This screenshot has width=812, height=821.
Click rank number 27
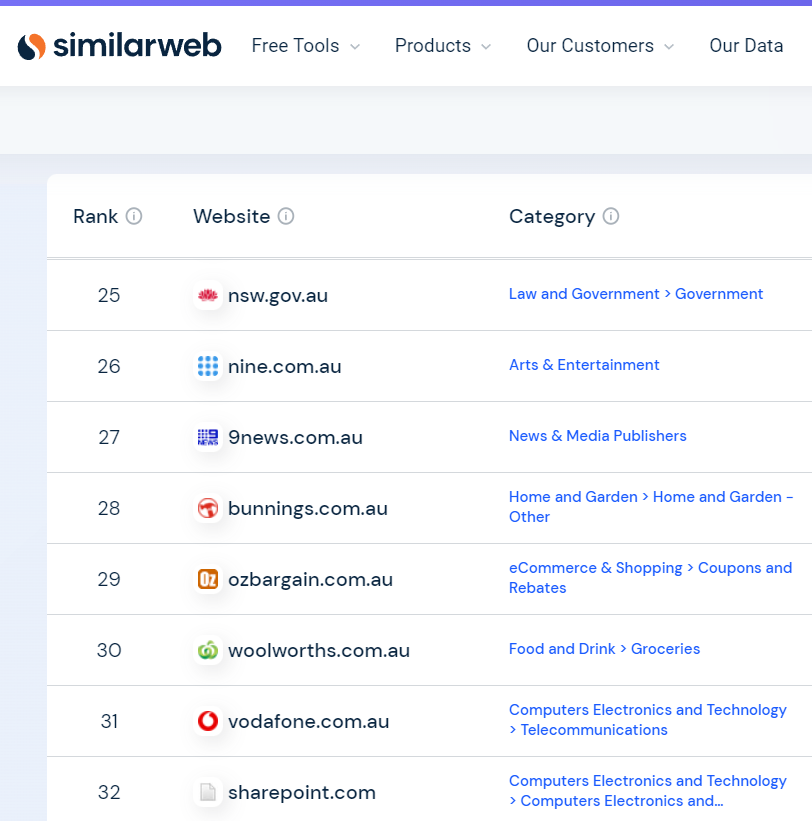pos(109,438)
